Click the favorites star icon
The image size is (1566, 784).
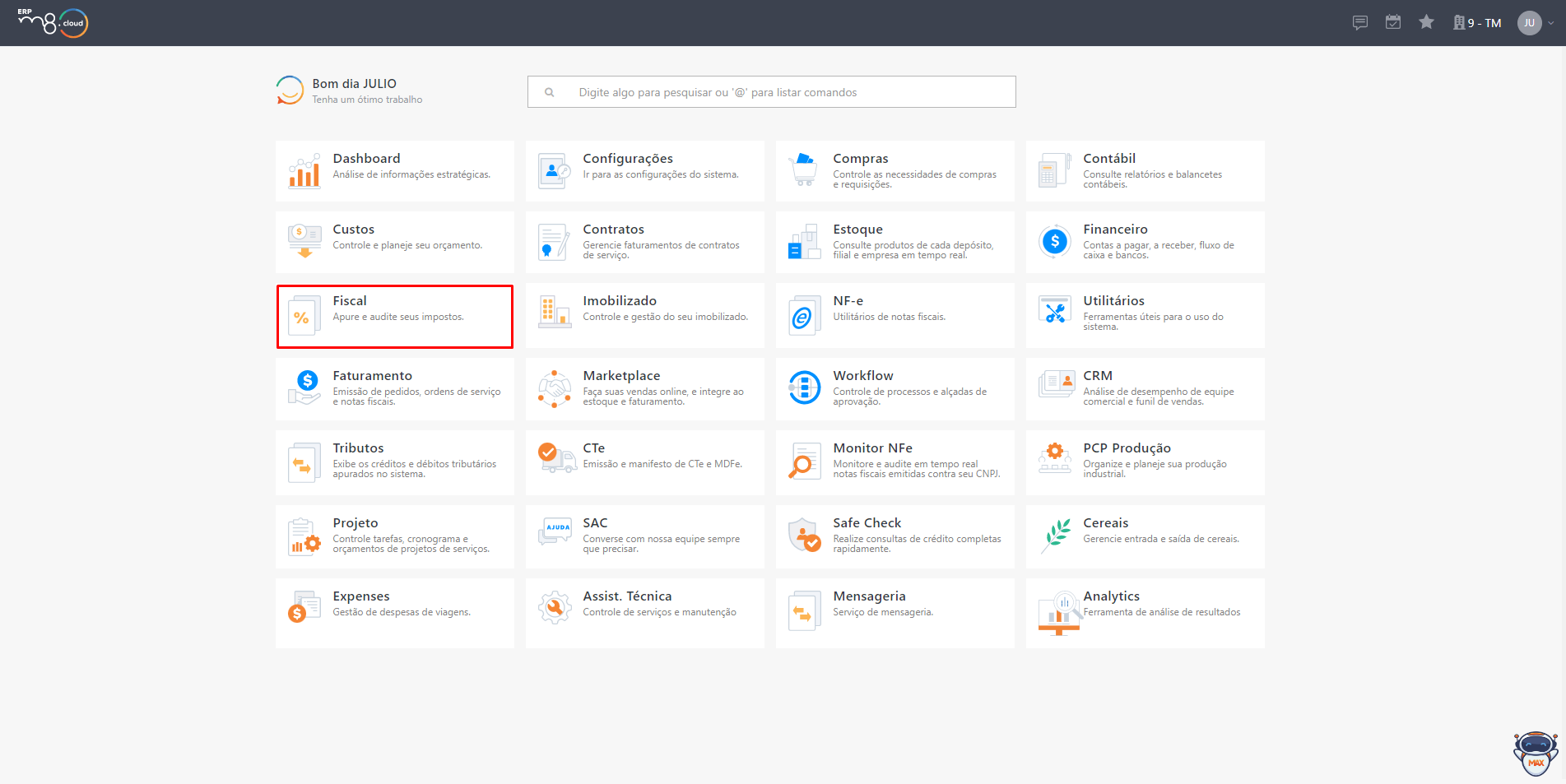1426,22
